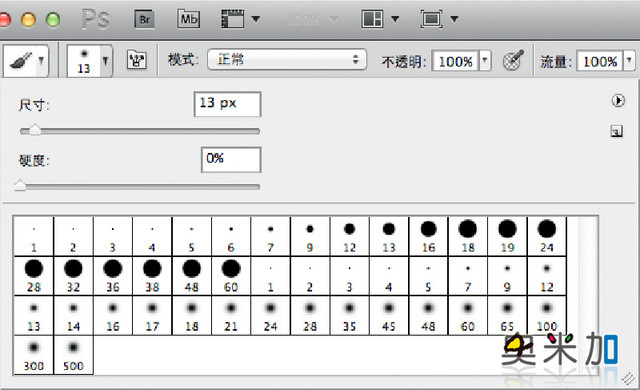Select the hard round 60 brush
Viewport: 640px width, 390px height.
pos(231,276)
